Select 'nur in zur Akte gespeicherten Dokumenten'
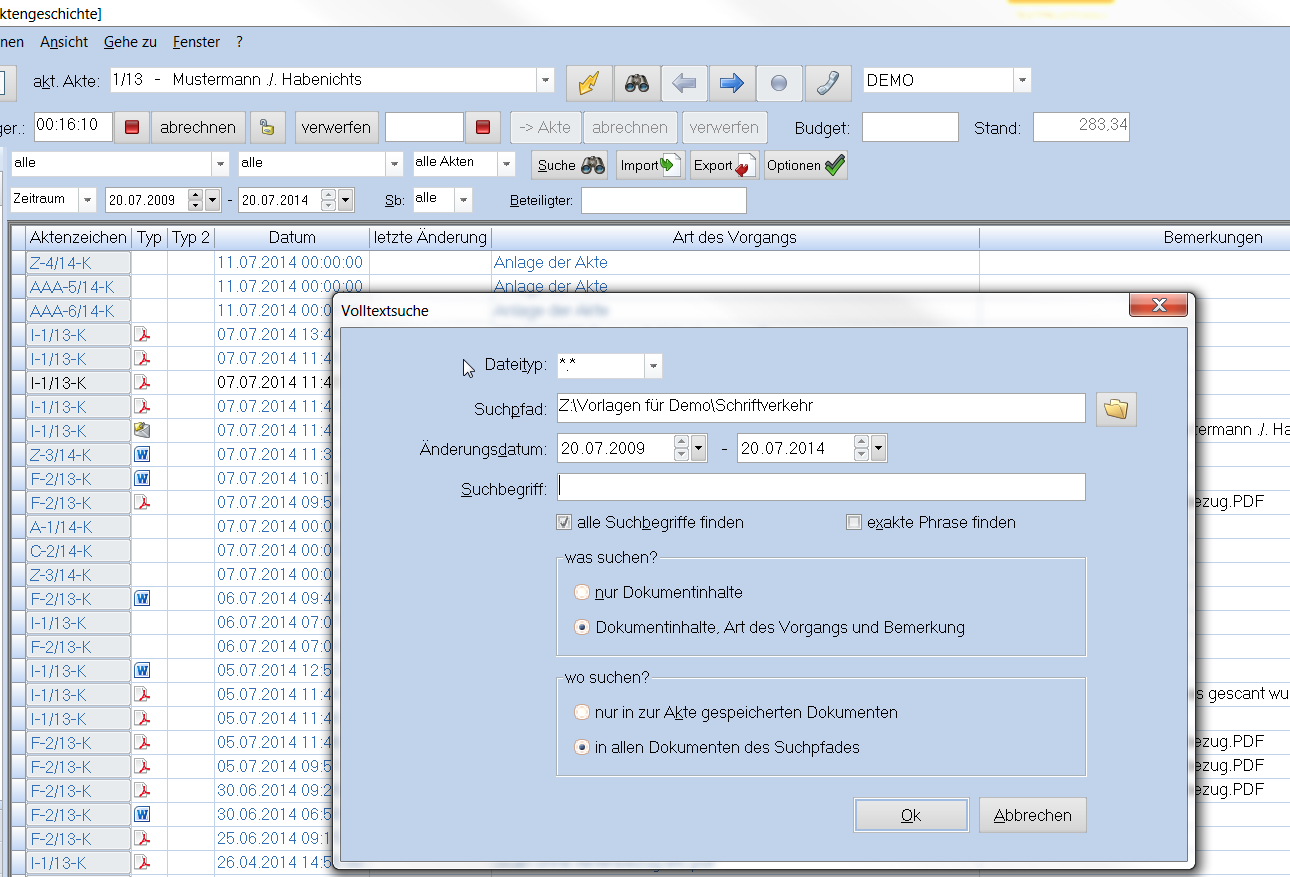The width and height of the screenshot is (1290, 877). click(582, 713)
